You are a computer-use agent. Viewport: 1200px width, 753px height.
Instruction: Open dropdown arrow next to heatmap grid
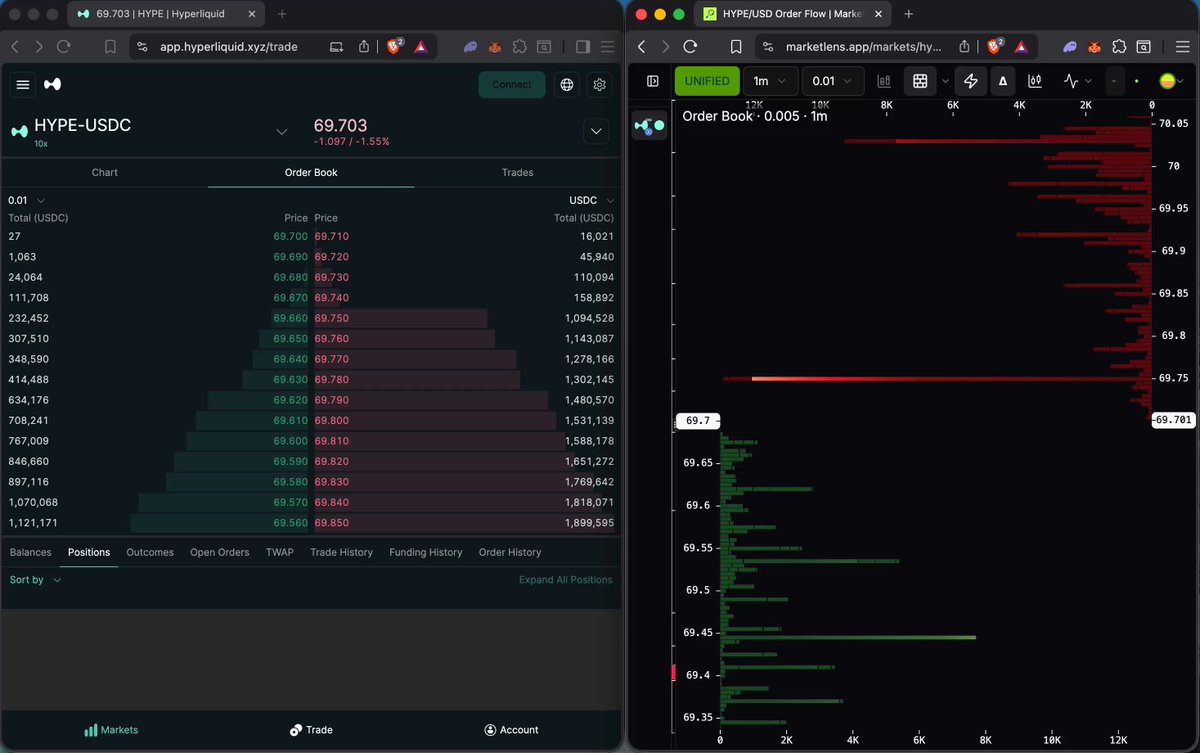[945, 81]
